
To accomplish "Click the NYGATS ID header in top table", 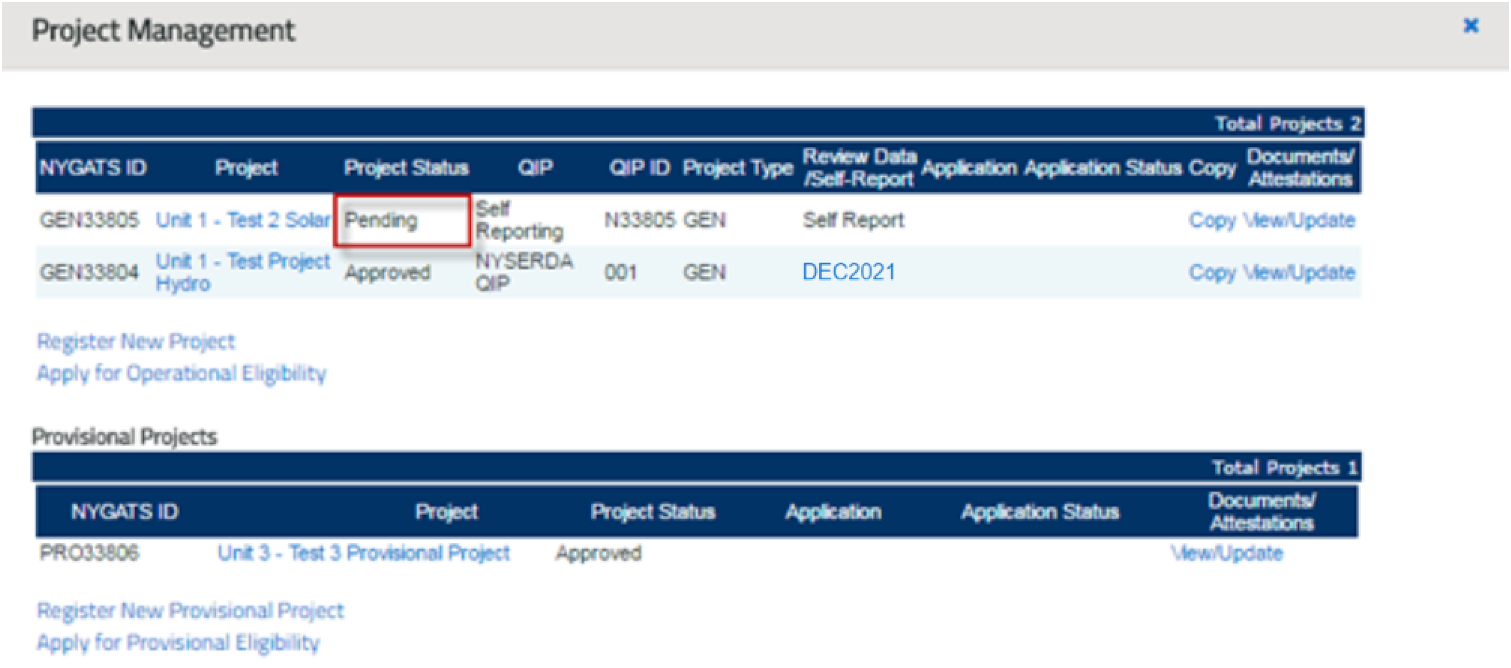I will click(93, 168).
